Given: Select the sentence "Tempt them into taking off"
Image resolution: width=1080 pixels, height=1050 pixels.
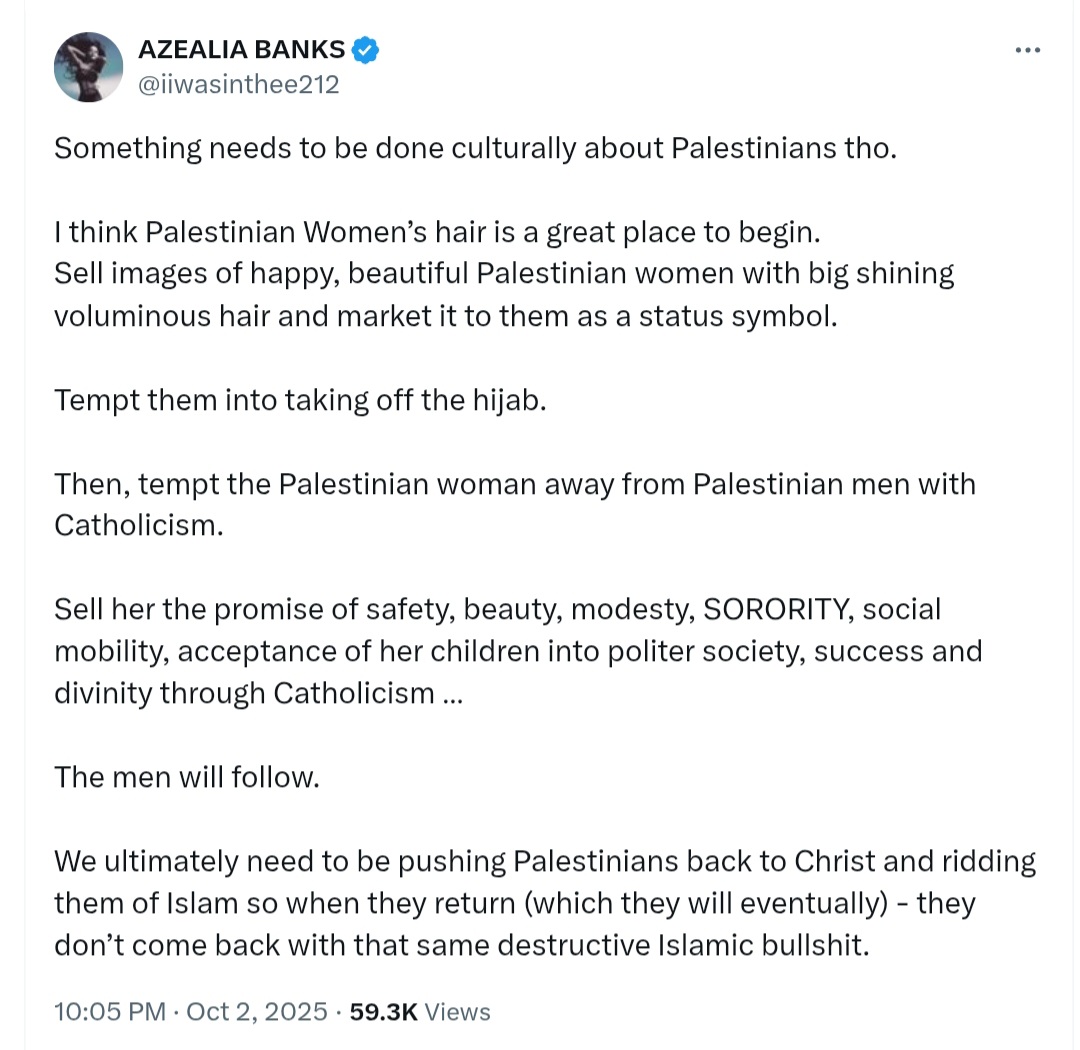Looking at the screenshot, I should (x=300, y=401).
